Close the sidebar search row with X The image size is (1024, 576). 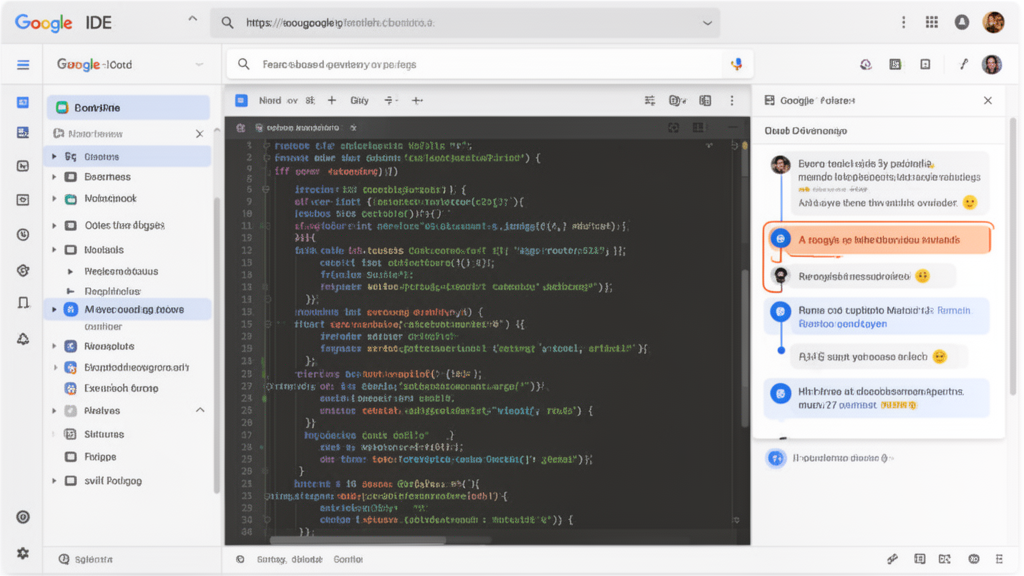[x=200, y=133]
